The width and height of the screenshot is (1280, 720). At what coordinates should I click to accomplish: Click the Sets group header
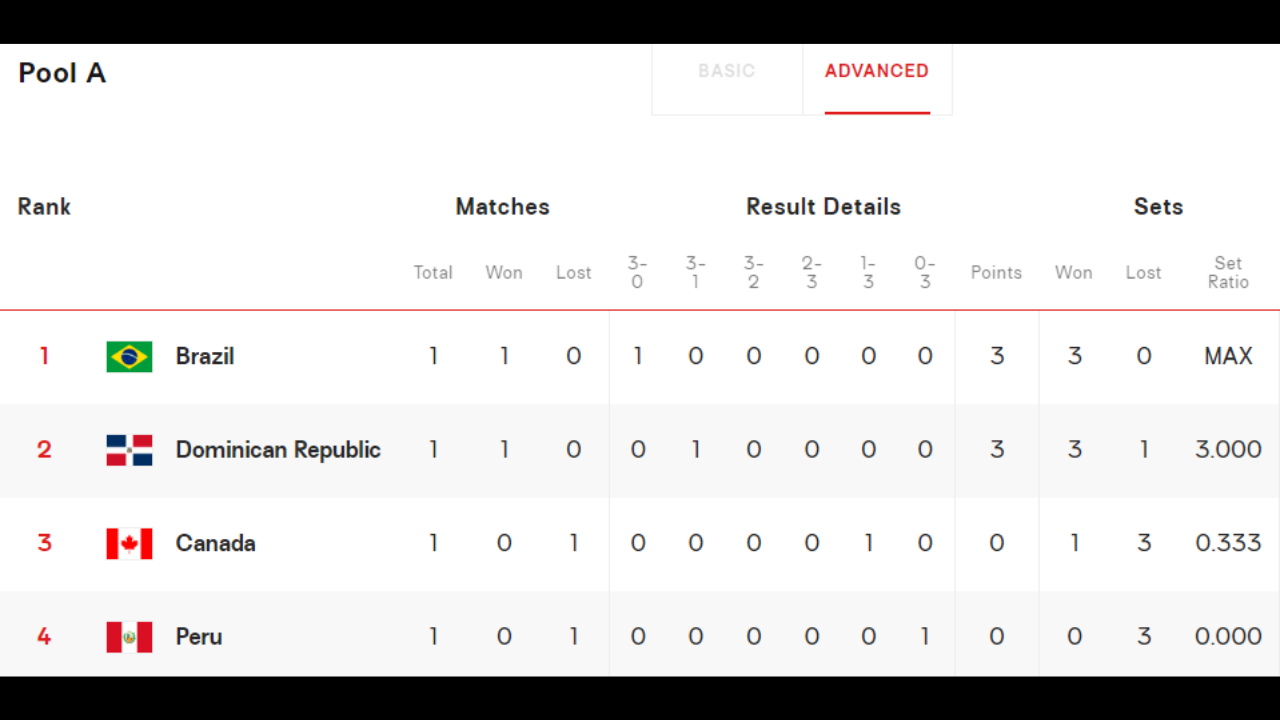click(1158, 207)
